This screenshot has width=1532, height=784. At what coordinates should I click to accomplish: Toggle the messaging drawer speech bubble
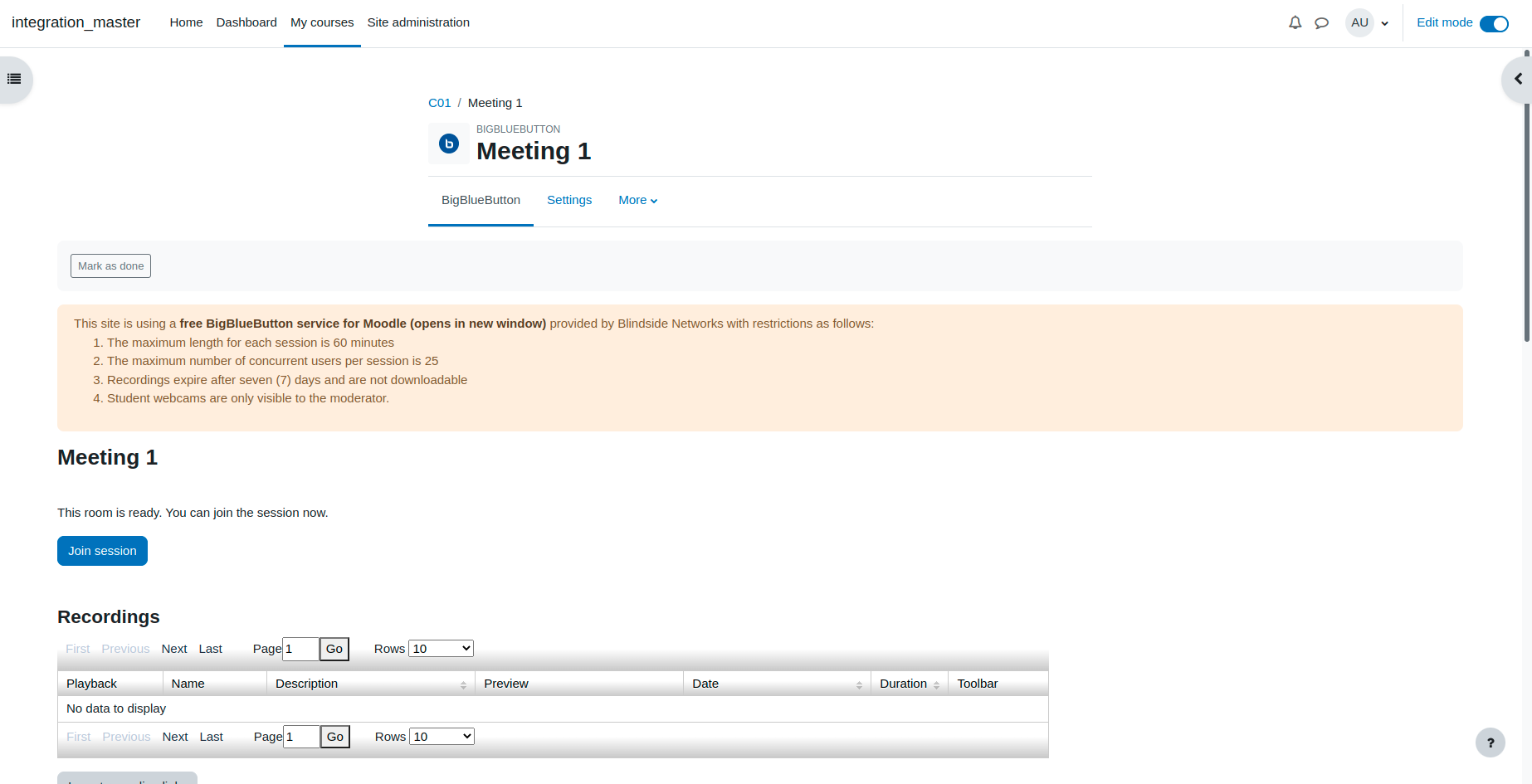[x=1322, y=23]
